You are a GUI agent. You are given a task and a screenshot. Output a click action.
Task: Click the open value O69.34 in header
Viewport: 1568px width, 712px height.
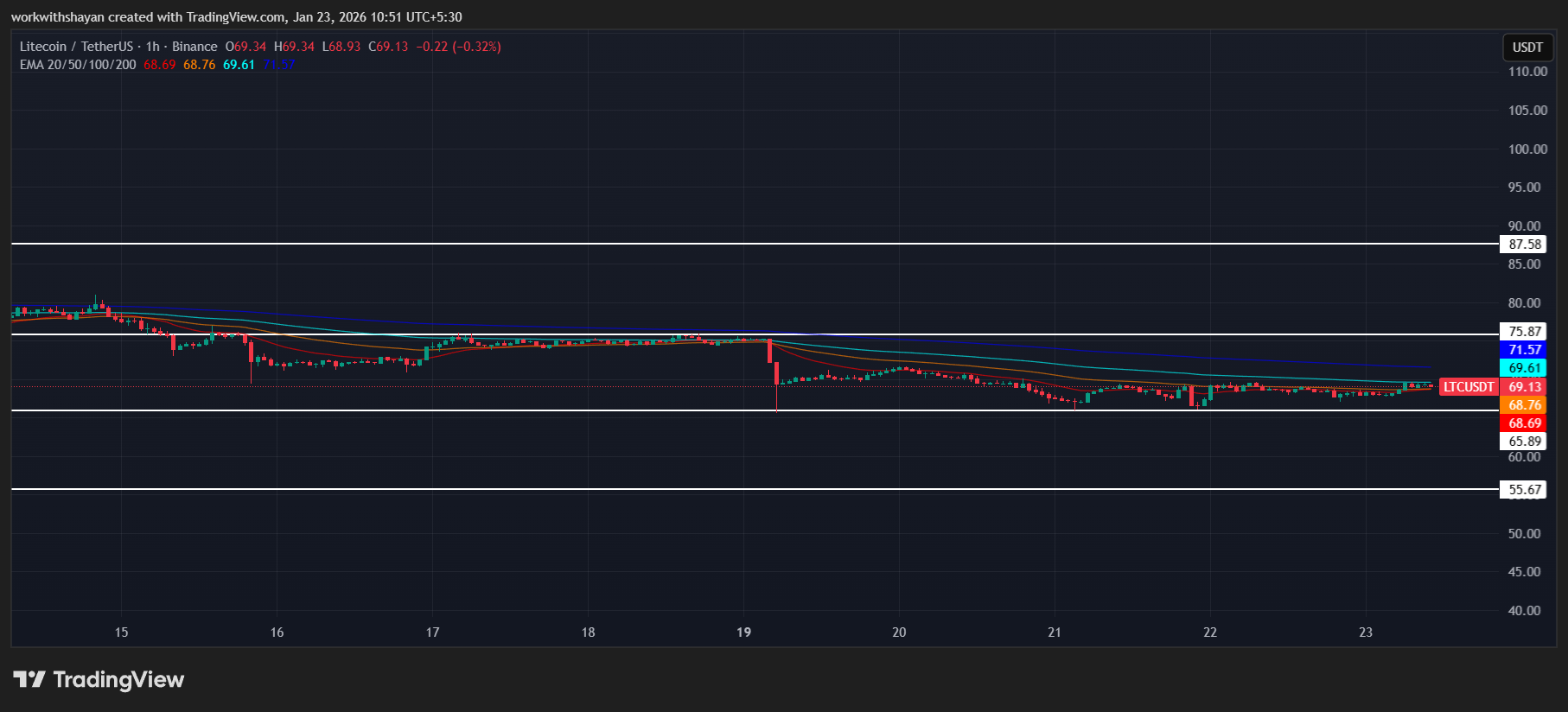click(x=246, y=47)
